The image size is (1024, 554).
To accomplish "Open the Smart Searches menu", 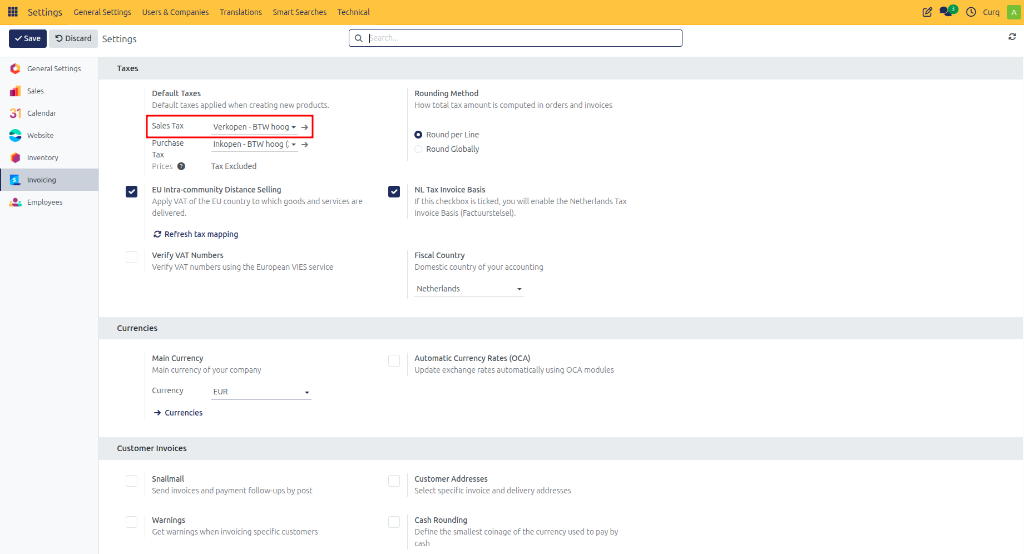I will click(299, 12).
